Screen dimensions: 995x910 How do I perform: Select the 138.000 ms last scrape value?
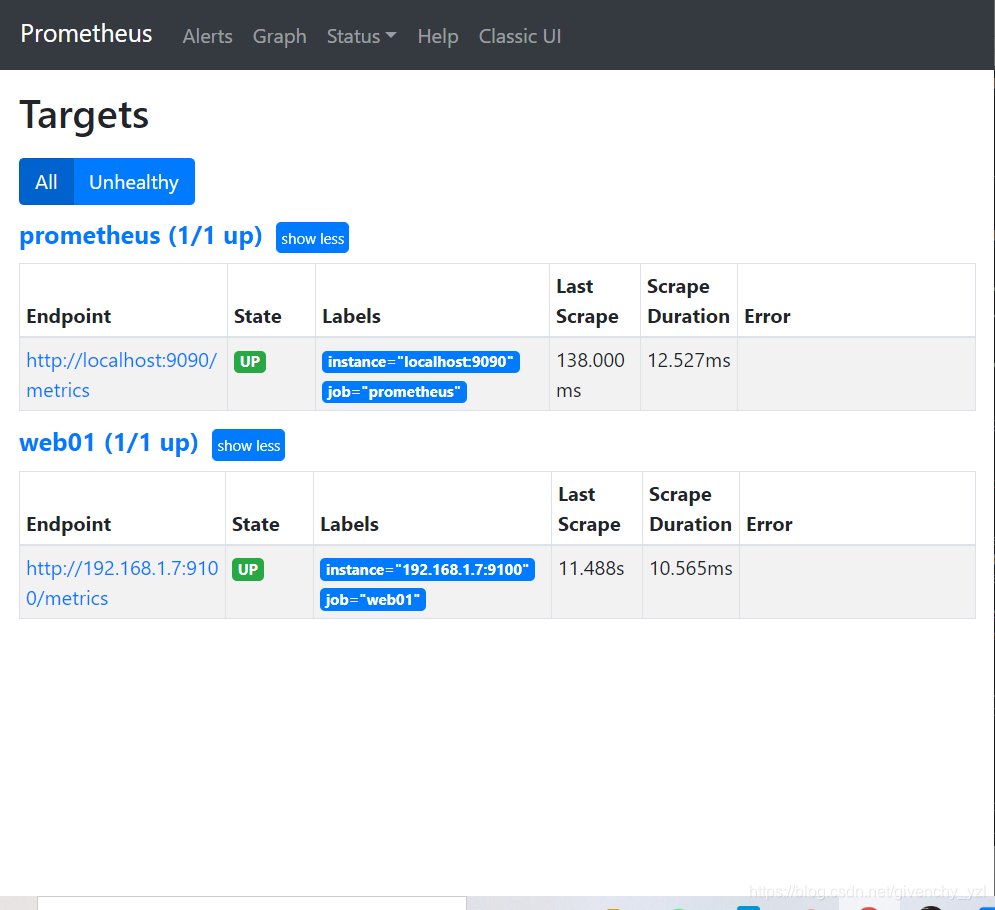coord(590,375)
